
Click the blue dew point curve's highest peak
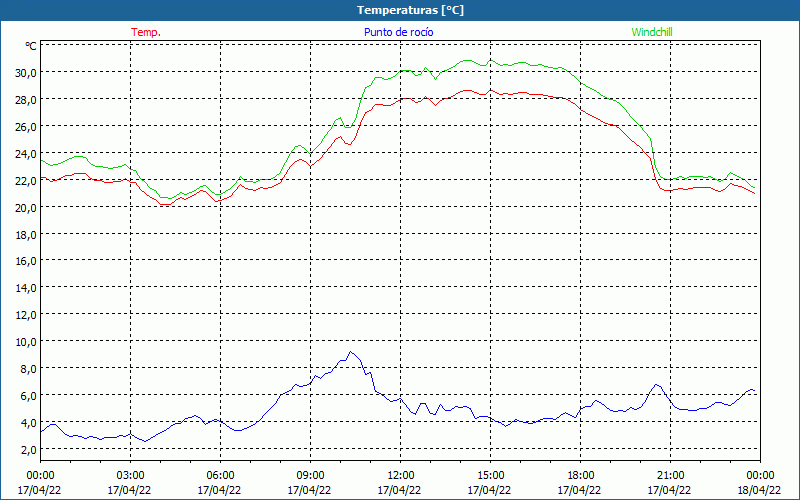point(350,352)
